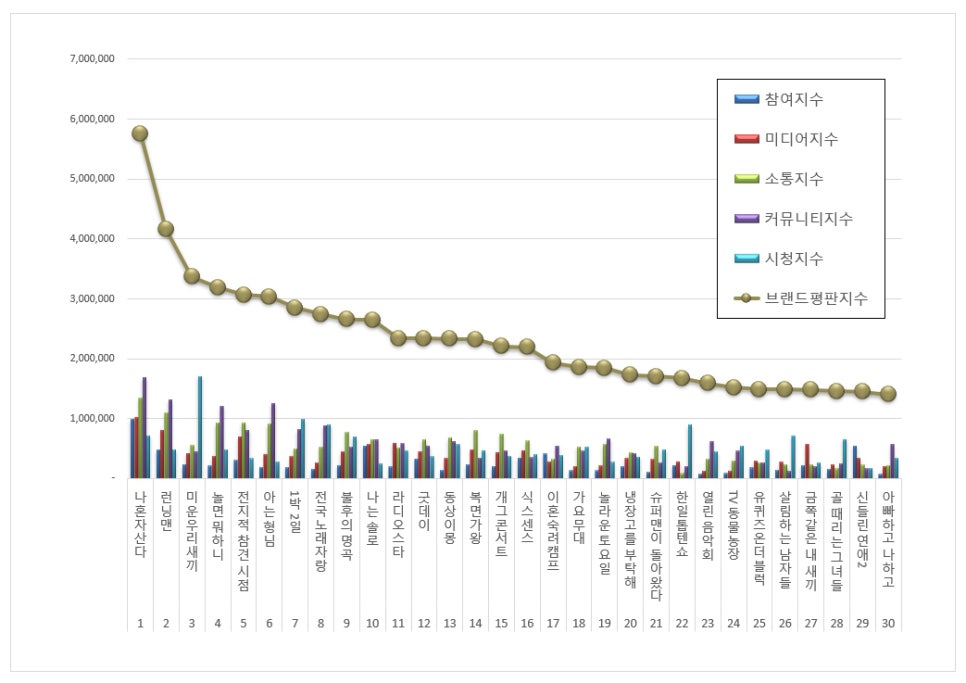Click the 1,000,000 y-axis value
966x683 pixels.
pyautogui.click(x=92, y=418)
